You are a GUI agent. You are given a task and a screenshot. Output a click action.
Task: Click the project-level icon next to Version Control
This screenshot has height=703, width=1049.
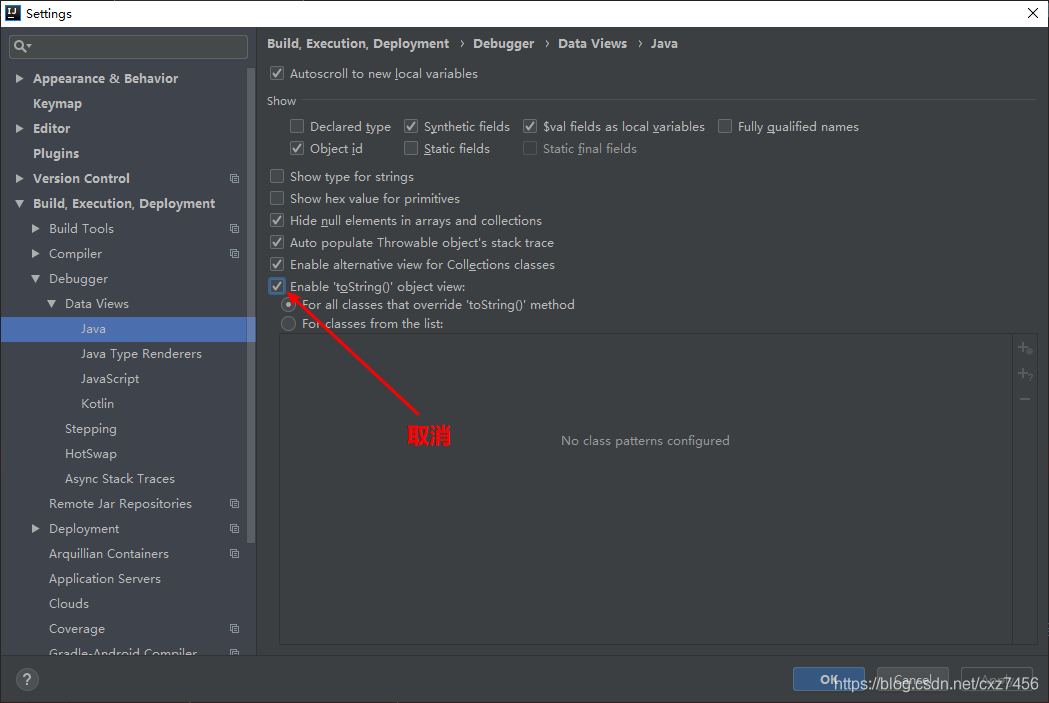234,179
